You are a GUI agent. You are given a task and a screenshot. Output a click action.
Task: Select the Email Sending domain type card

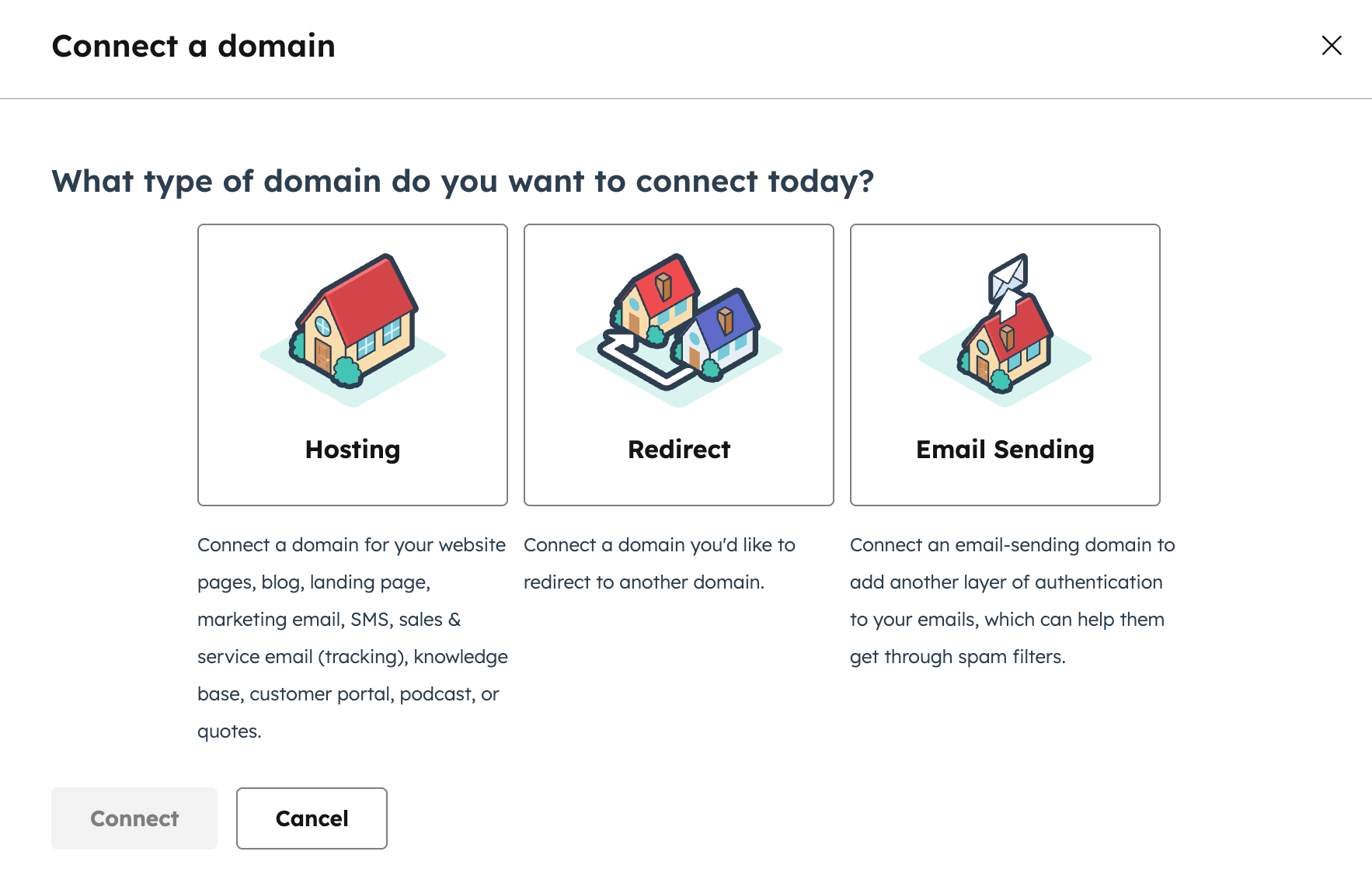(x=1005, y=363)
